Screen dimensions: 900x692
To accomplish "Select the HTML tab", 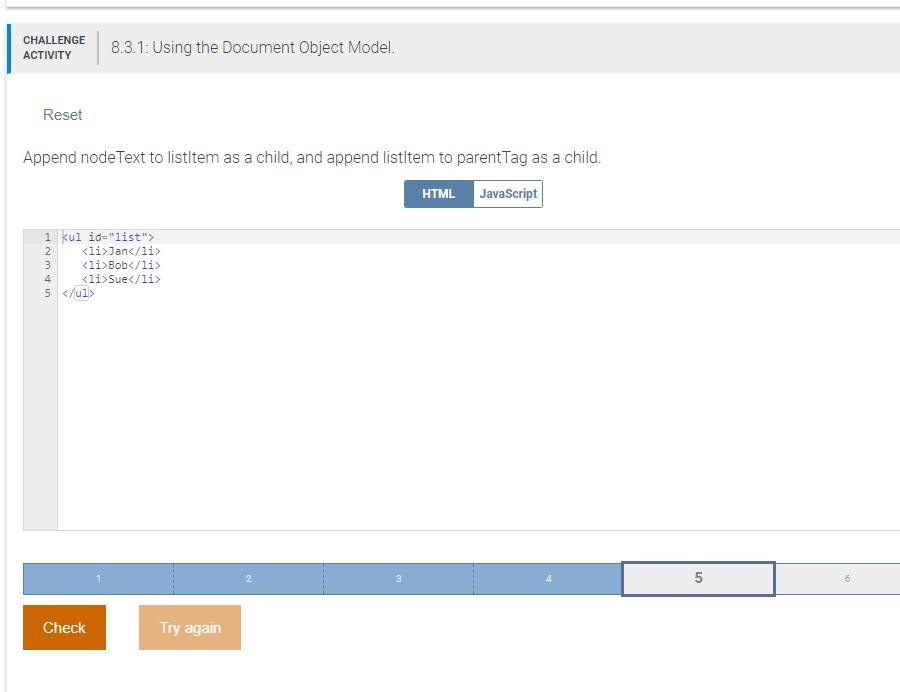I will coord(438,193).
